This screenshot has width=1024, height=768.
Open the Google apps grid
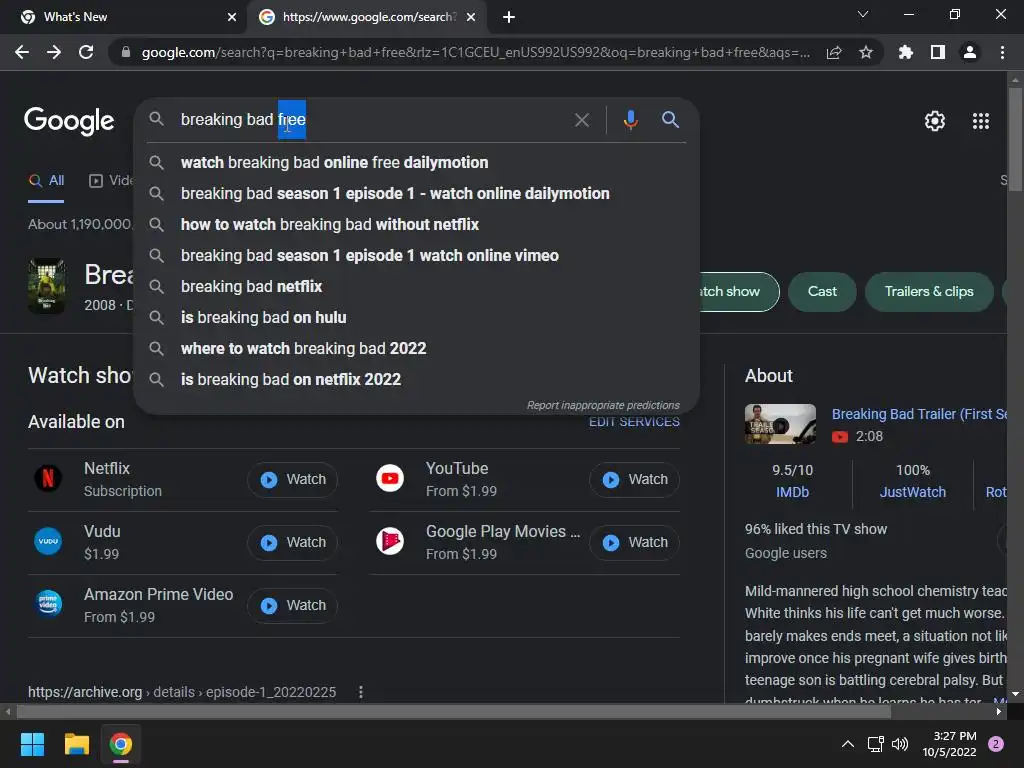(981, 121)
